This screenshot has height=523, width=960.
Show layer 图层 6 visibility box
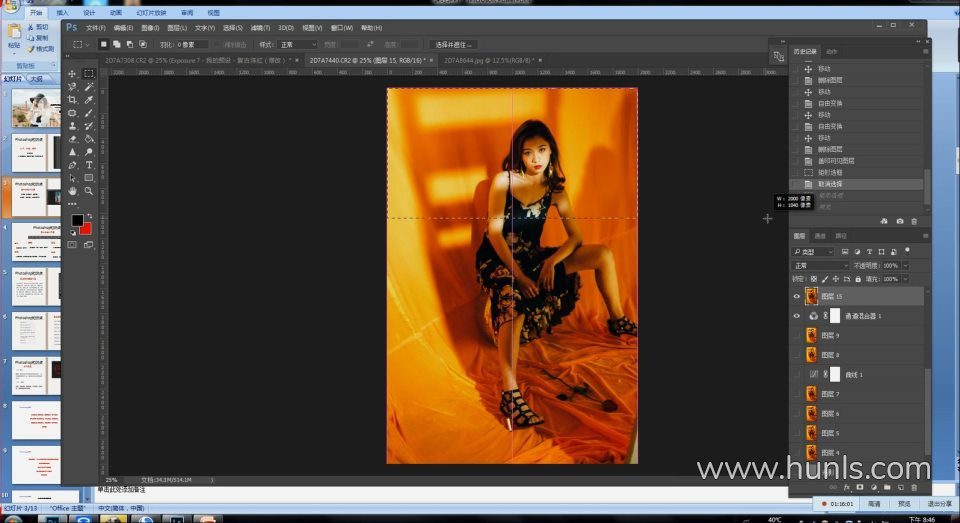797,413
